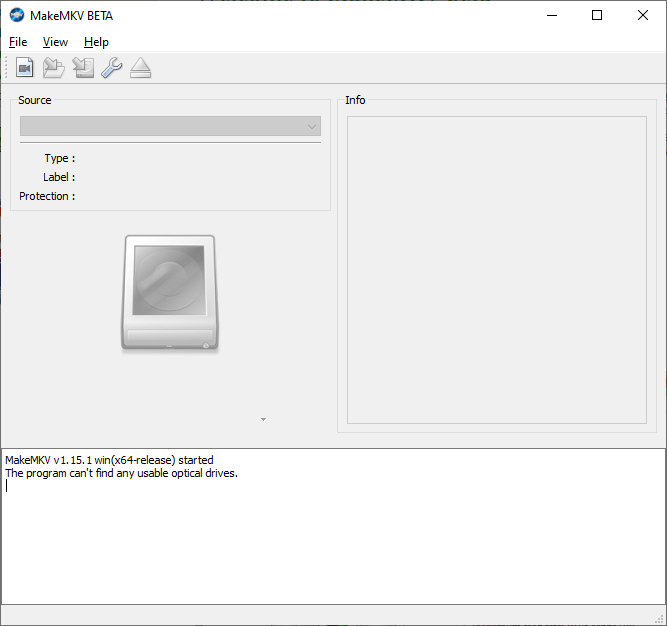
Task: Open the View menu
Action: click(55, 42)
